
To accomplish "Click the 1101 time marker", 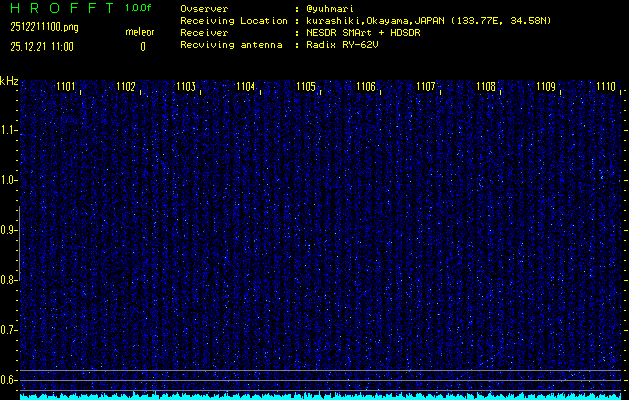I will (66, 87).
